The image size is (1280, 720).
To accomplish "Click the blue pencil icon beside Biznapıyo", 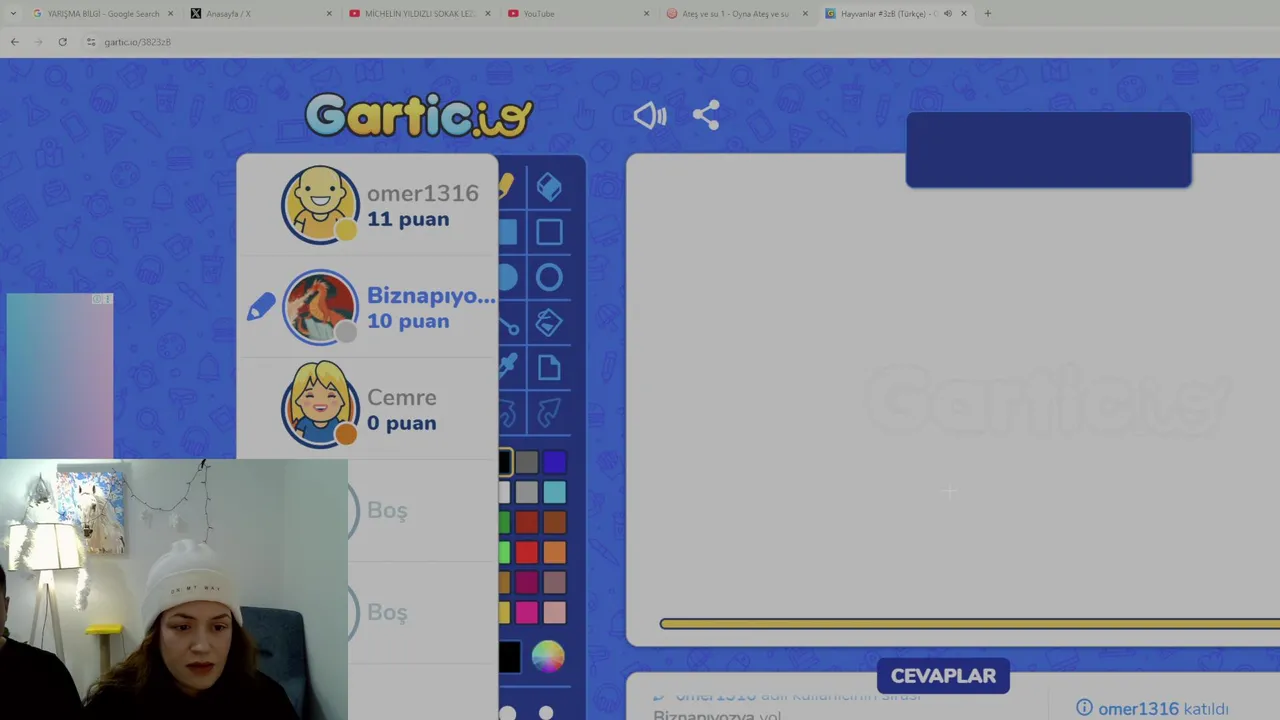I will (x=260, y=307).
